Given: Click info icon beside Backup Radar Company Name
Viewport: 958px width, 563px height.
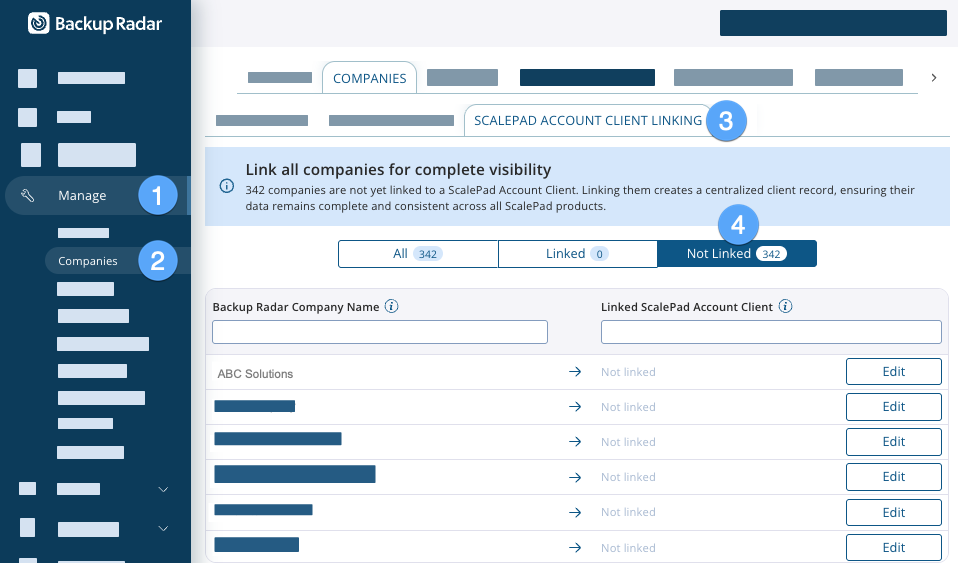Looking at the screenshot, I should click(392, 307).
